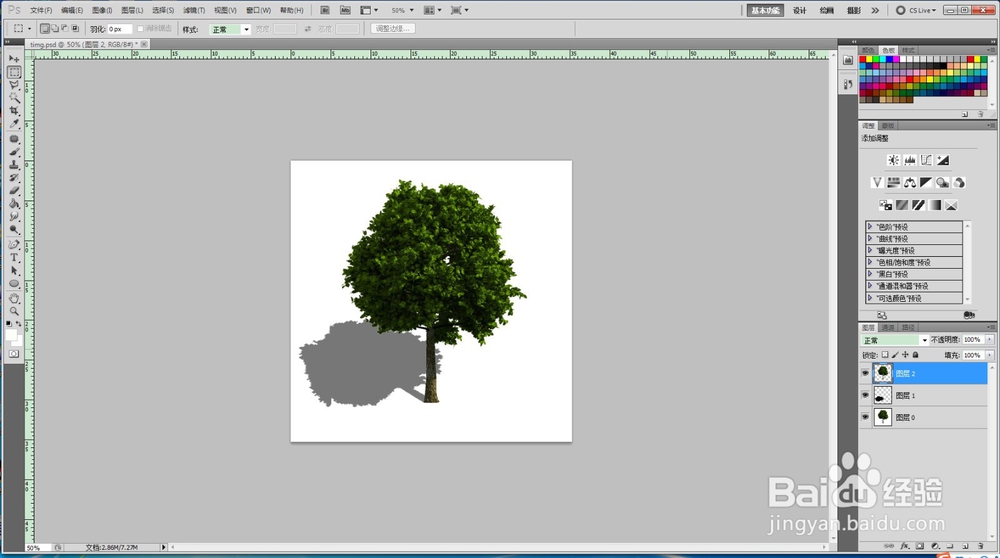
Task: Select the Dodge tool
Action: (14, 230)
